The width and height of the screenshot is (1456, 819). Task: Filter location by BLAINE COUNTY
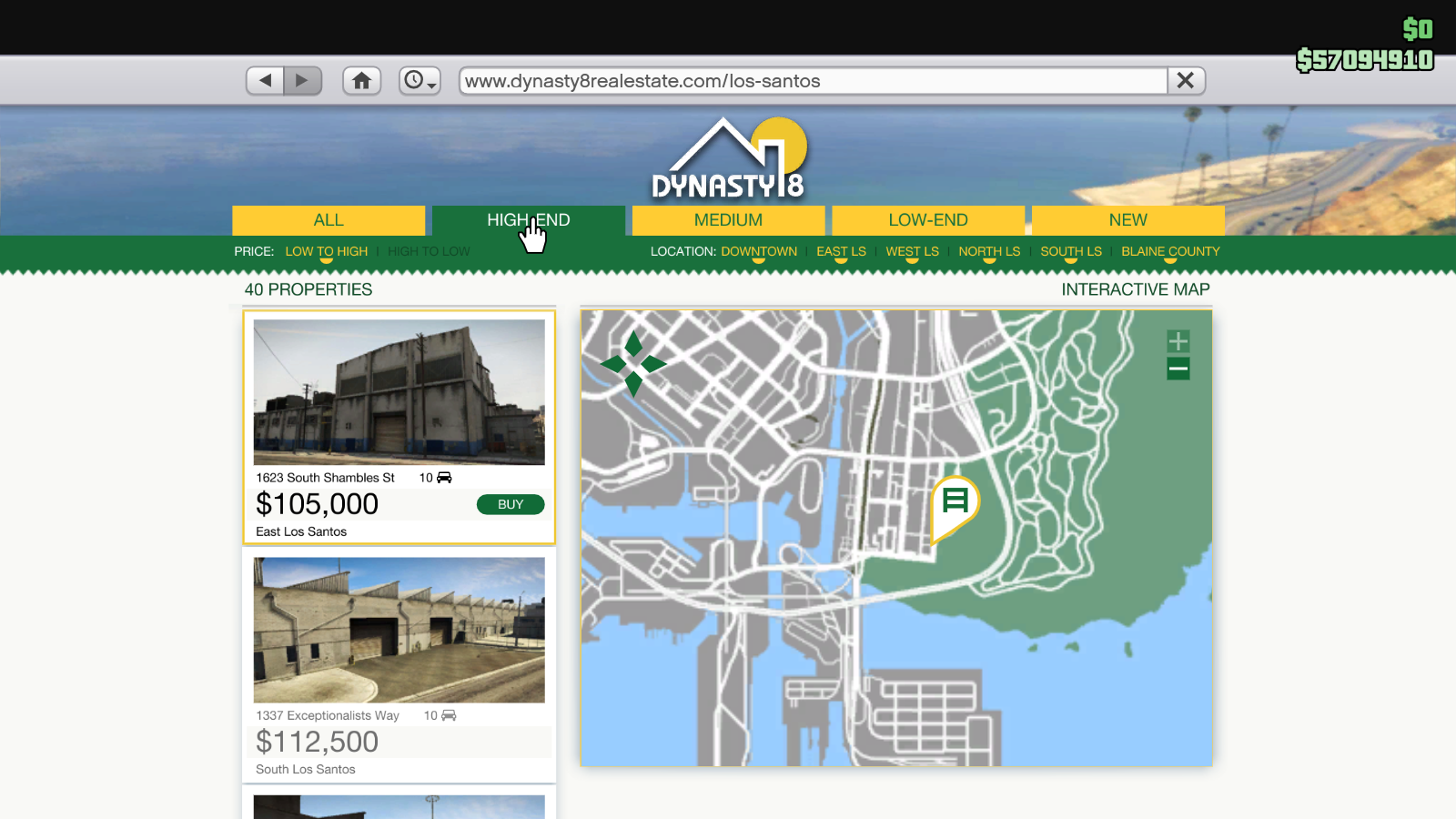tap(1170, 252)
